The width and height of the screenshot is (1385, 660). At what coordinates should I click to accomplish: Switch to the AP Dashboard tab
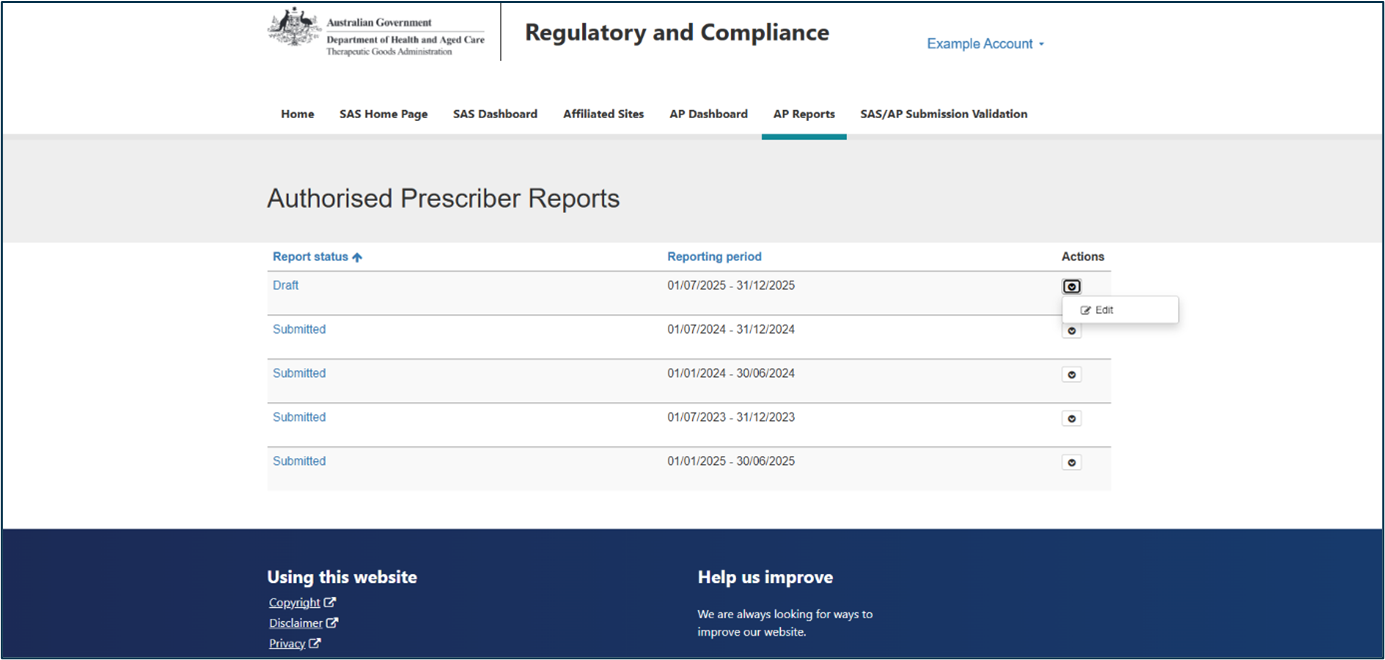pyautogui.click(x=708, y=114)
